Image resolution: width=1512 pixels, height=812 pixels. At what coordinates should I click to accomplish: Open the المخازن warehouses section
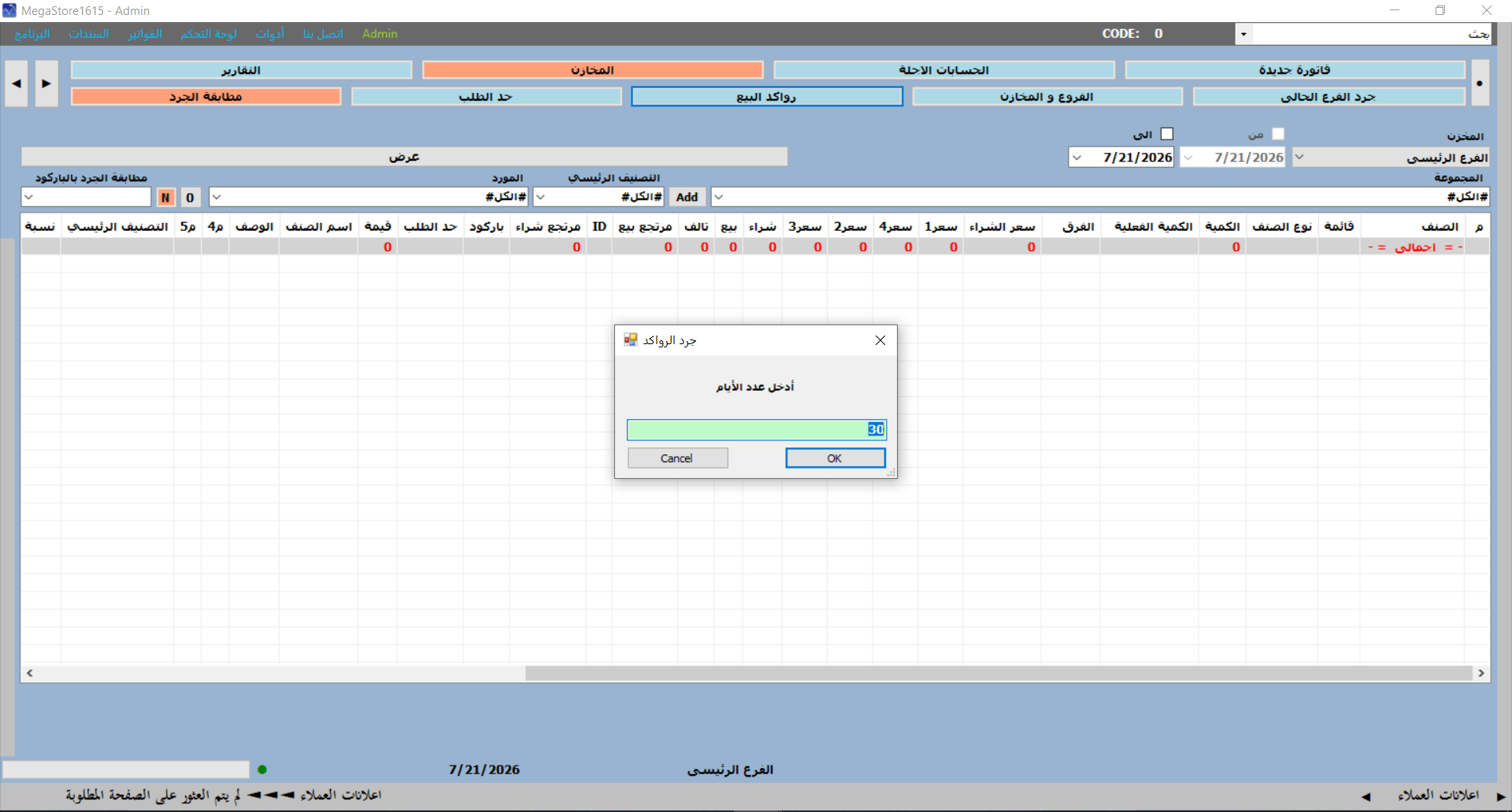[592, 70]
